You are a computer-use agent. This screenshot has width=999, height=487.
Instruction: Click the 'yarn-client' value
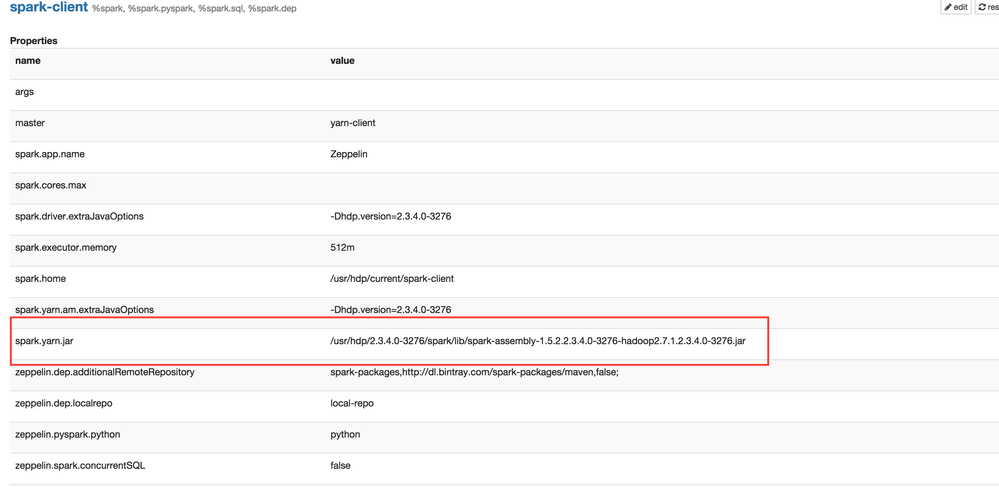click(x=353, y=122)
